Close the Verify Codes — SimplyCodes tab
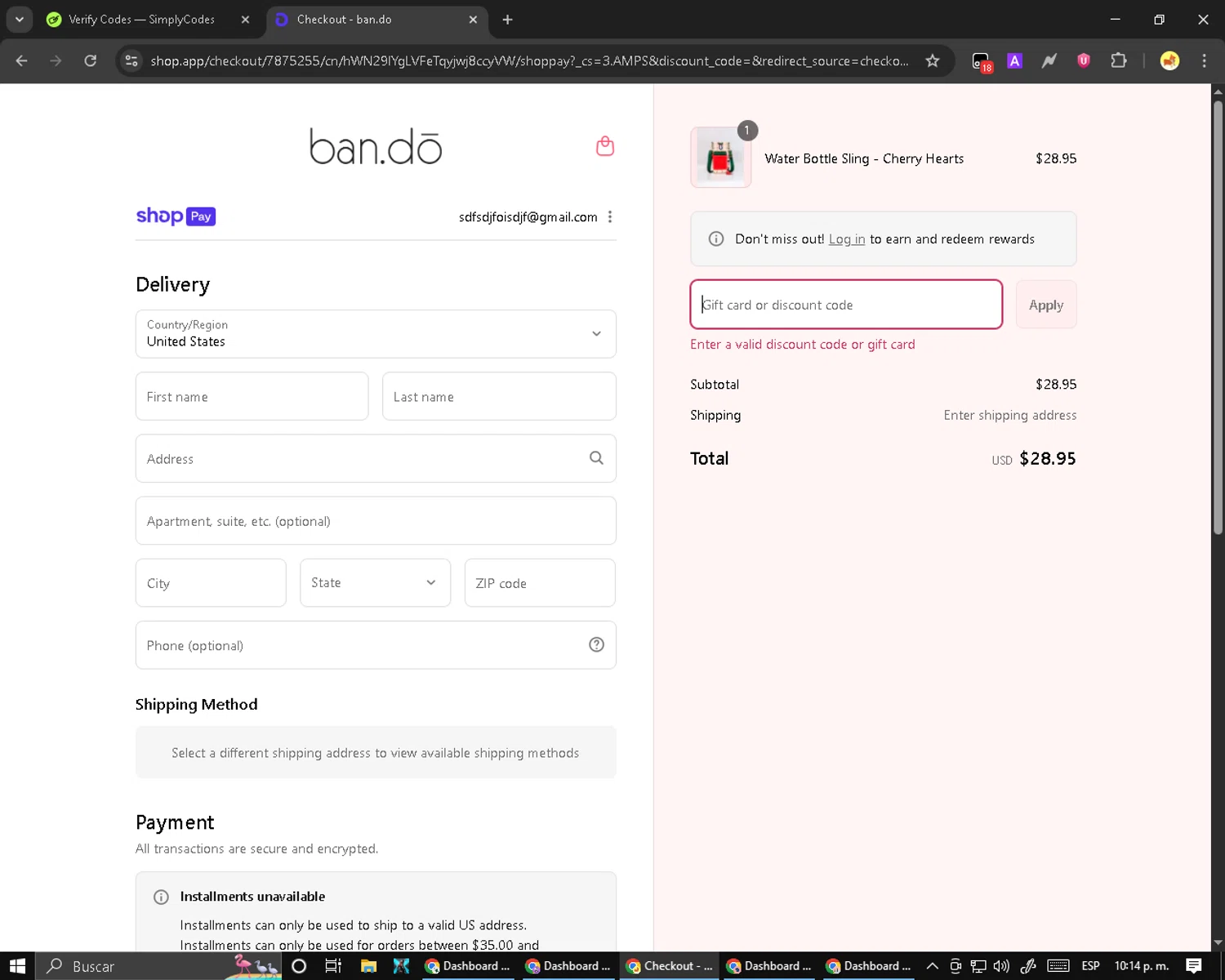The image size is (1225, 980). click(x=245, y=20)
